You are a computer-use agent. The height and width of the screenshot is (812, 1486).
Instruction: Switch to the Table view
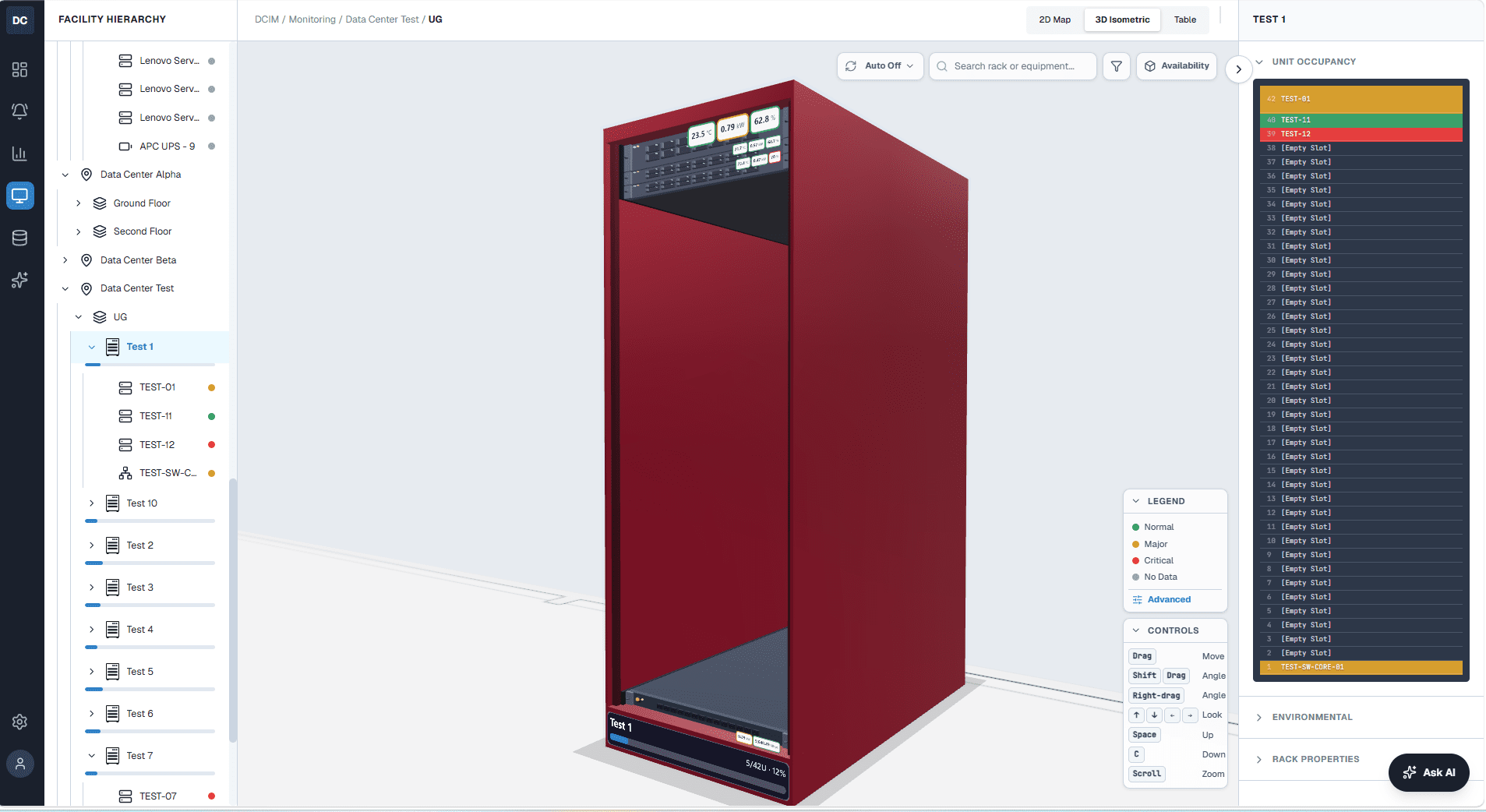(1185, 19)
